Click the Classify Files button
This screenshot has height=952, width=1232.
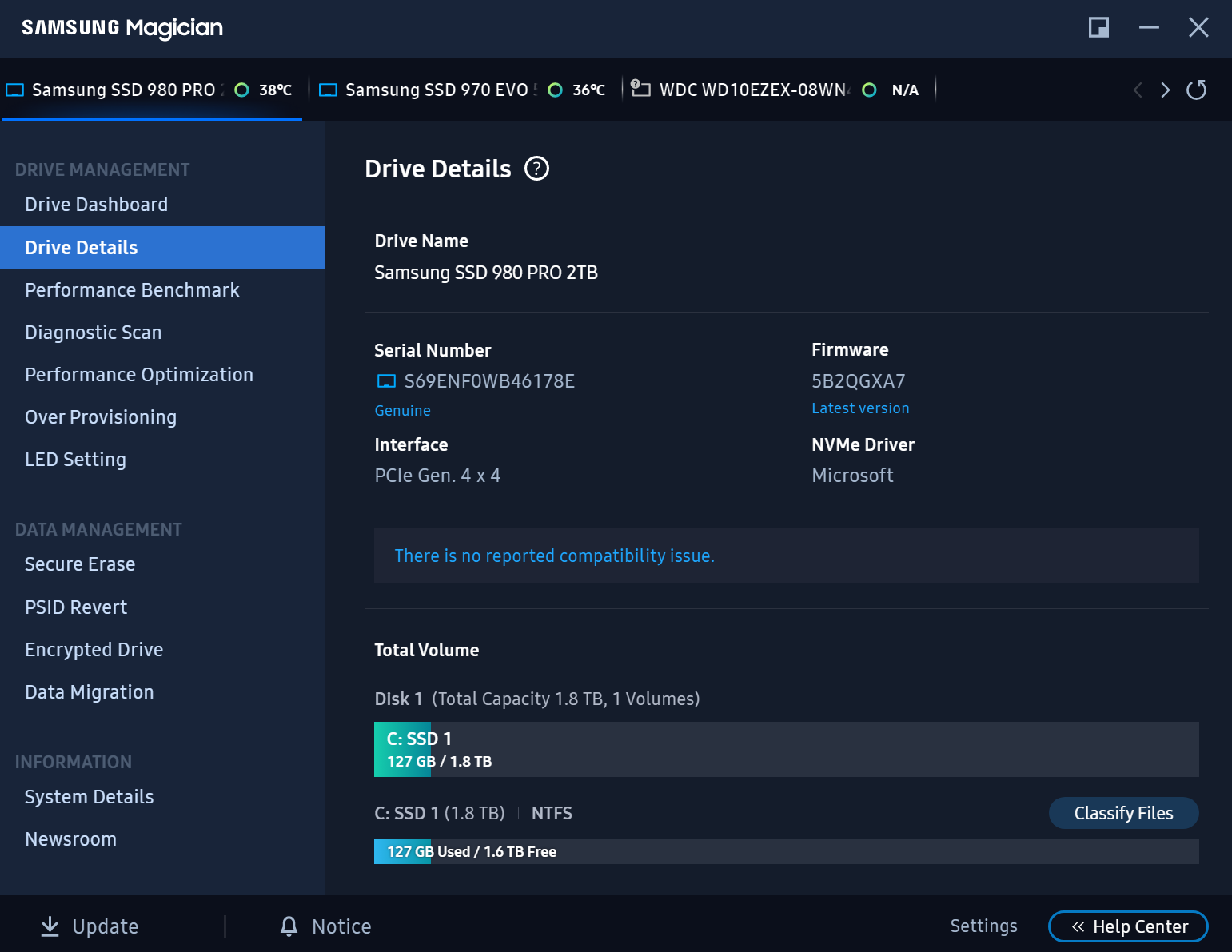click(x=1123, y=813)
